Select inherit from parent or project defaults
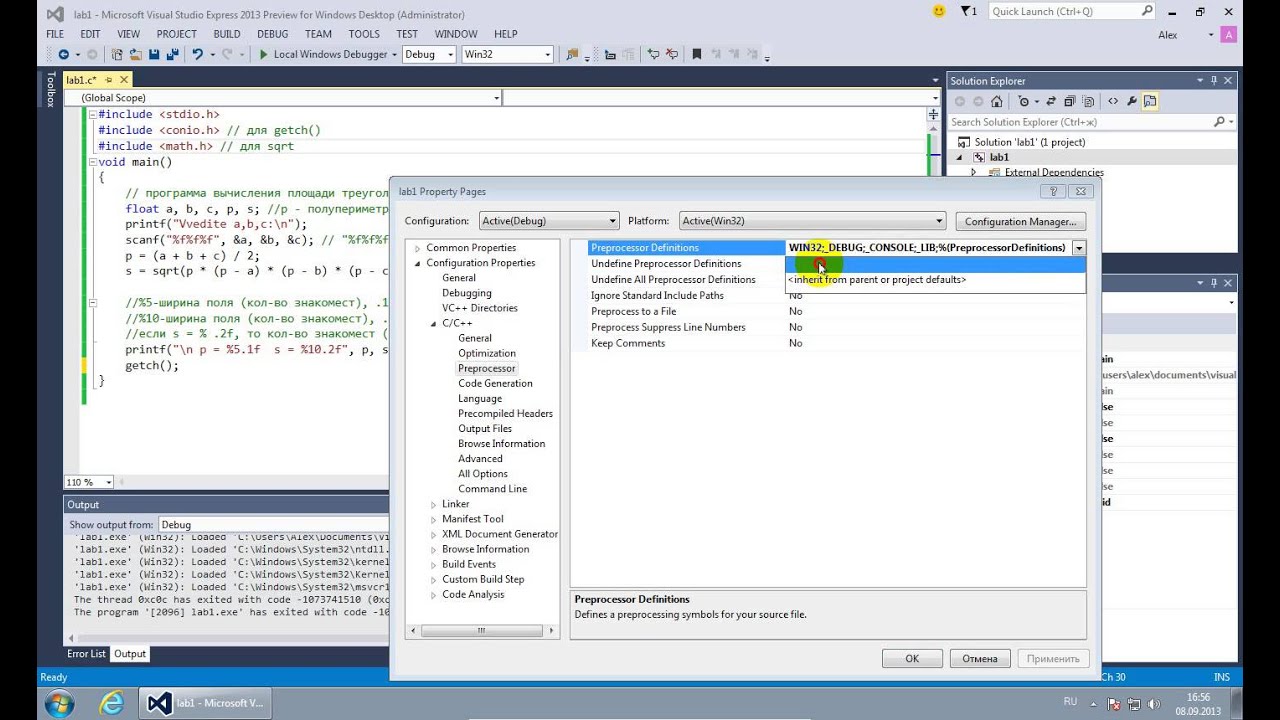The height and width of the screenshot is (720, 1280). 877,280
